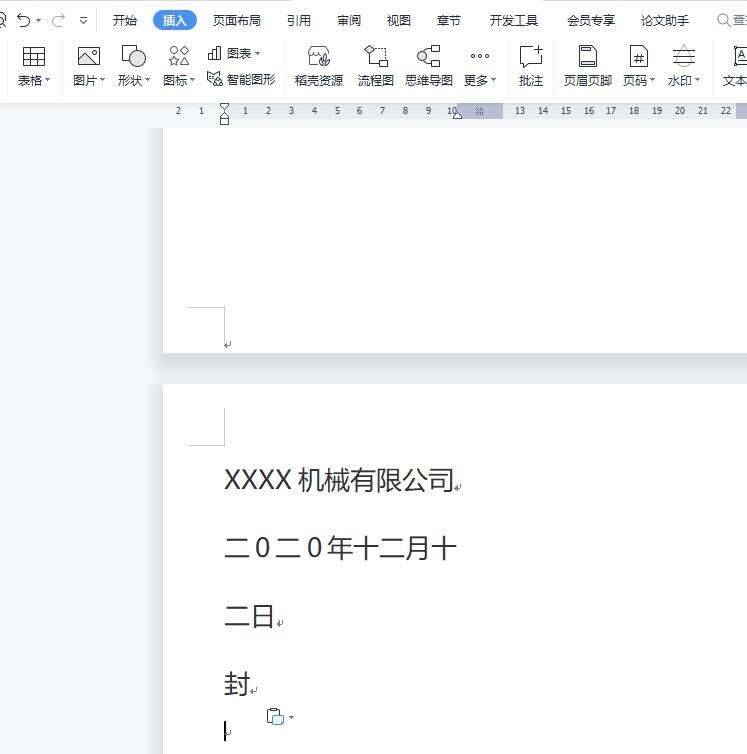
Task: Click the 图标 icons library button
Action: 179,56
